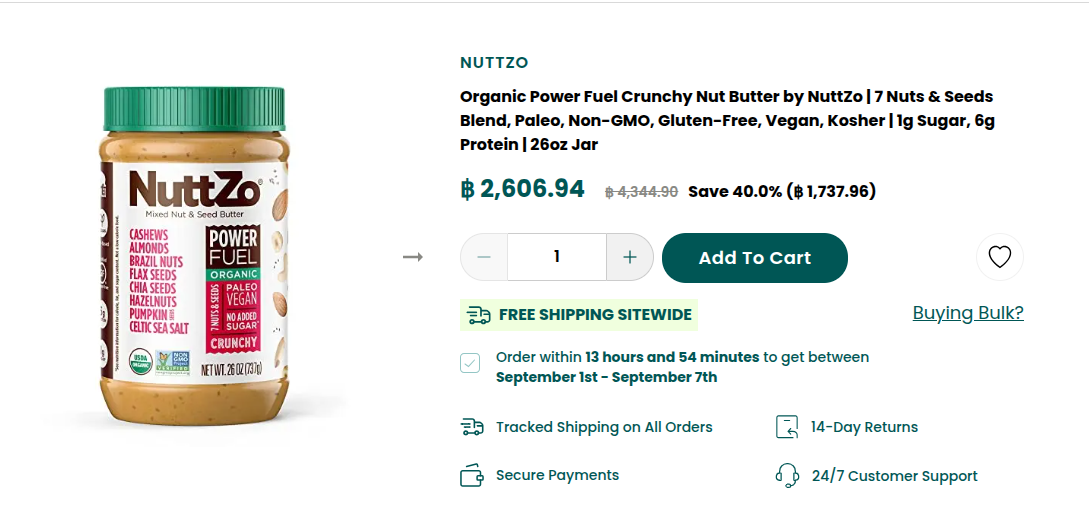
Task: Click the Save 40.0% discount label
Action: point(781,191)
